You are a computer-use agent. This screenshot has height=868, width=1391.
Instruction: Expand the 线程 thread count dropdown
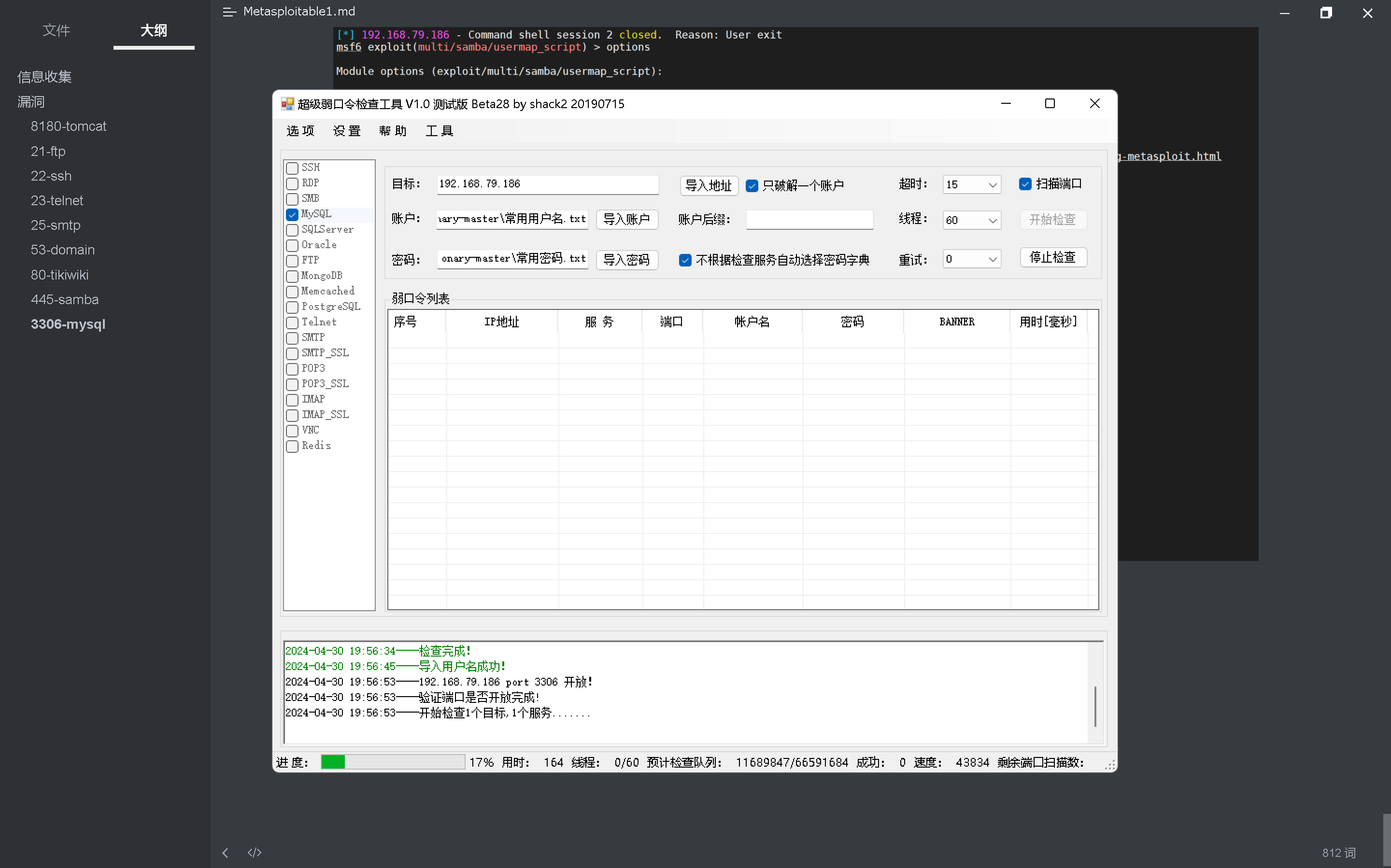[992, 221]
